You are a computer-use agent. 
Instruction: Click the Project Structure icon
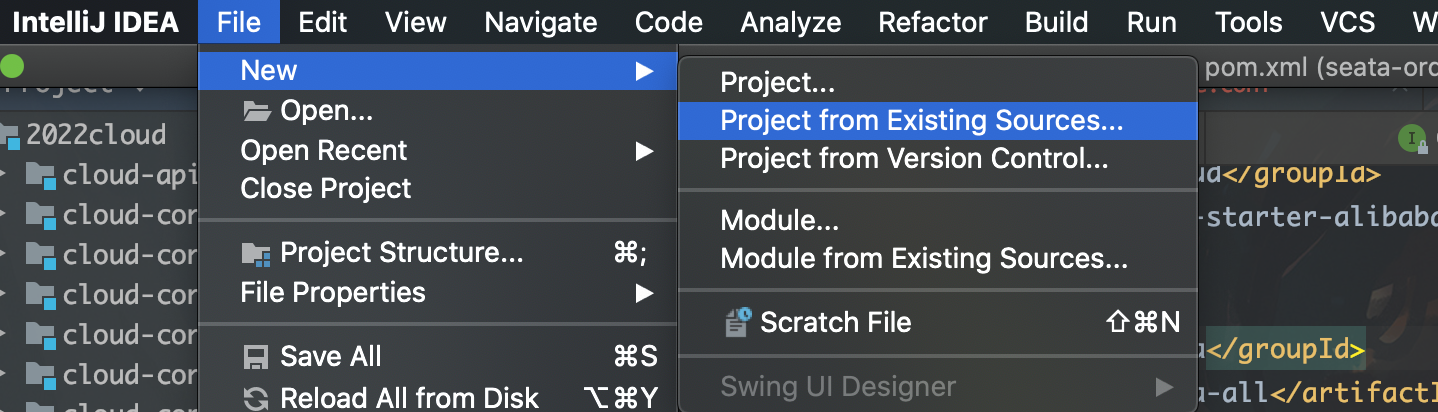tap(256, 254)
